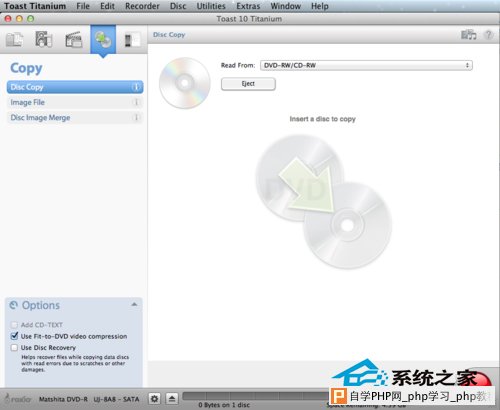Select the Copy category disc icon
This screenshot has width=500, height=410.
click(x=103, y=39)
